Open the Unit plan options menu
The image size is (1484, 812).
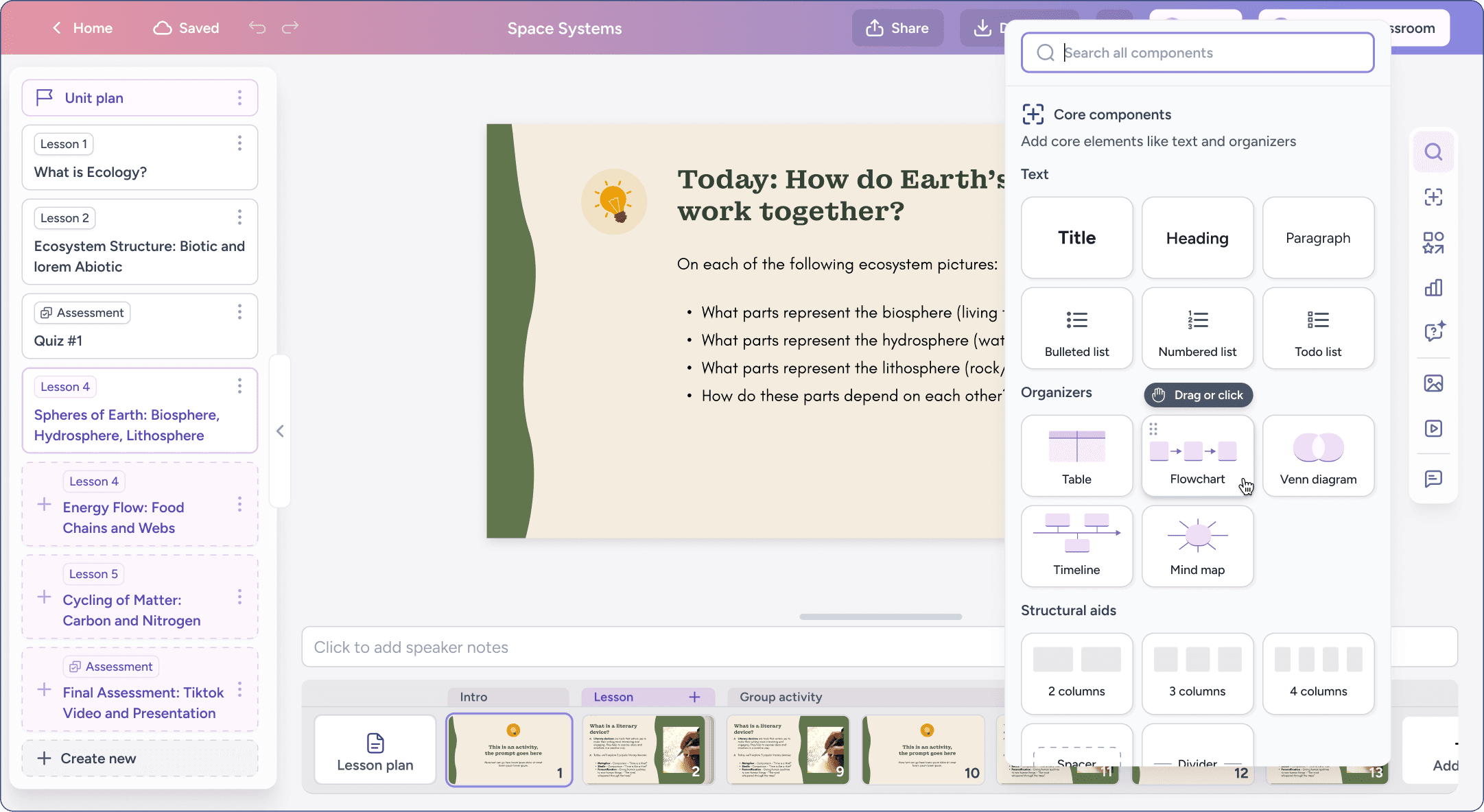239,97
